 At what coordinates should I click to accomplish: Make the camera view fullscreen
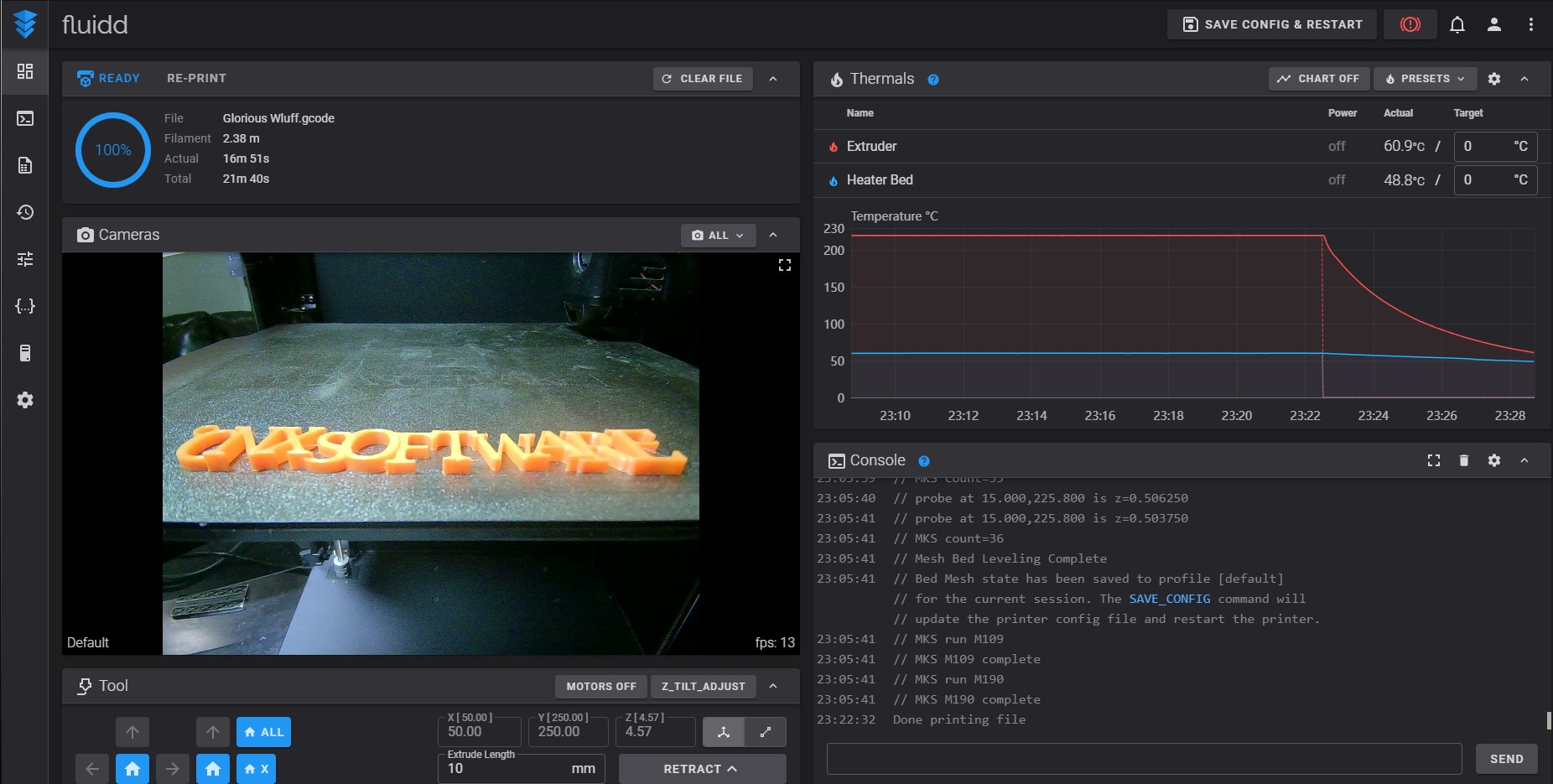[x=785, y=265]
